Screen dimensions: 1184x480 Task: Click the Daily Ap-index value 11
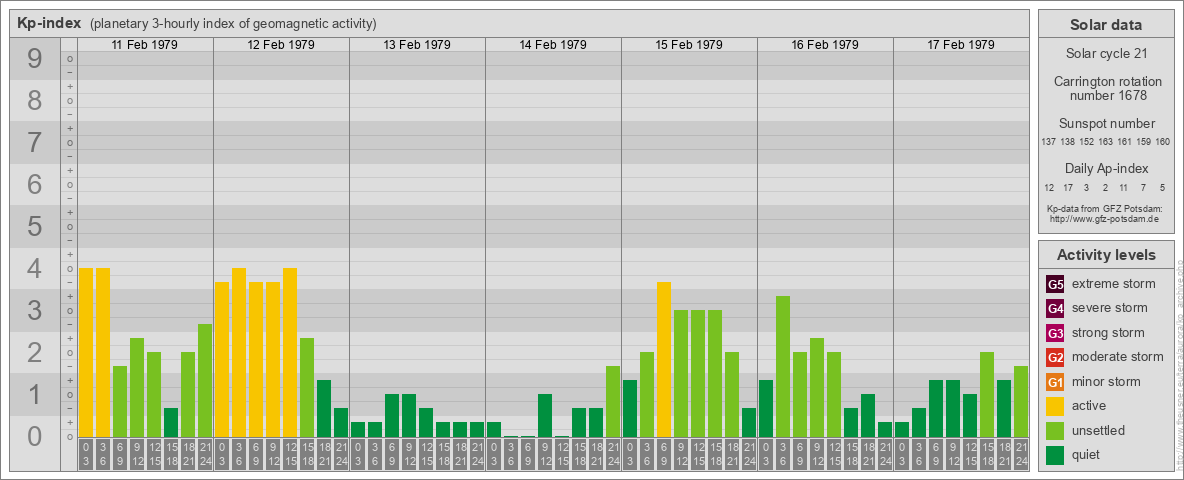(x=1123, y=187)
